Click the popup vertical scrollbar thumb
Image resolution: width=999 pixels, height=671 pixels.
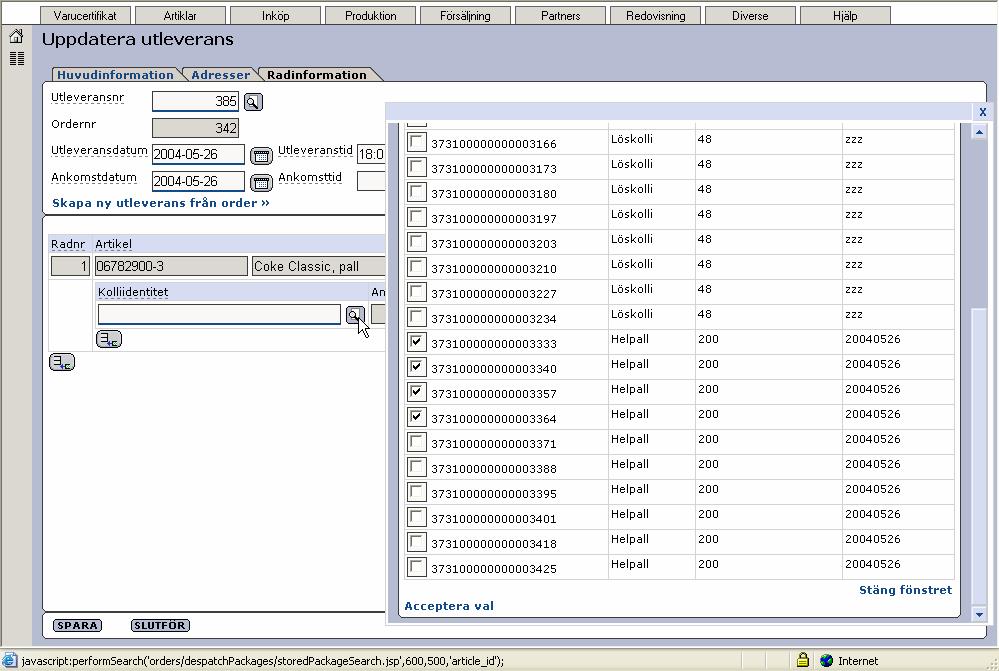pyautogui.click(x=979, y=456)
